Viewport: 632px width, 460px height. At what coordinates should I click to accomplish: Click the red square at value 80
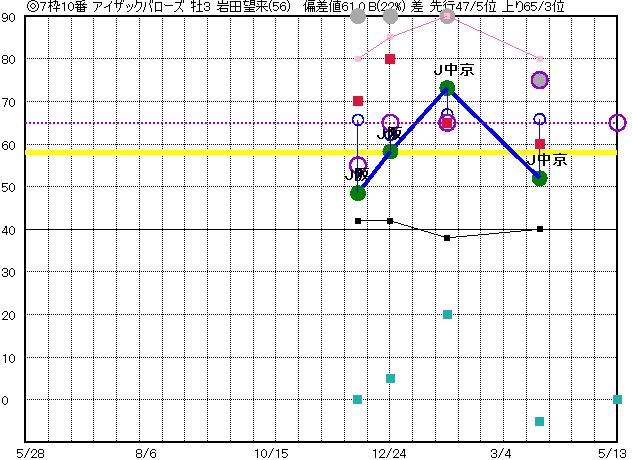(x=390, y=59)
